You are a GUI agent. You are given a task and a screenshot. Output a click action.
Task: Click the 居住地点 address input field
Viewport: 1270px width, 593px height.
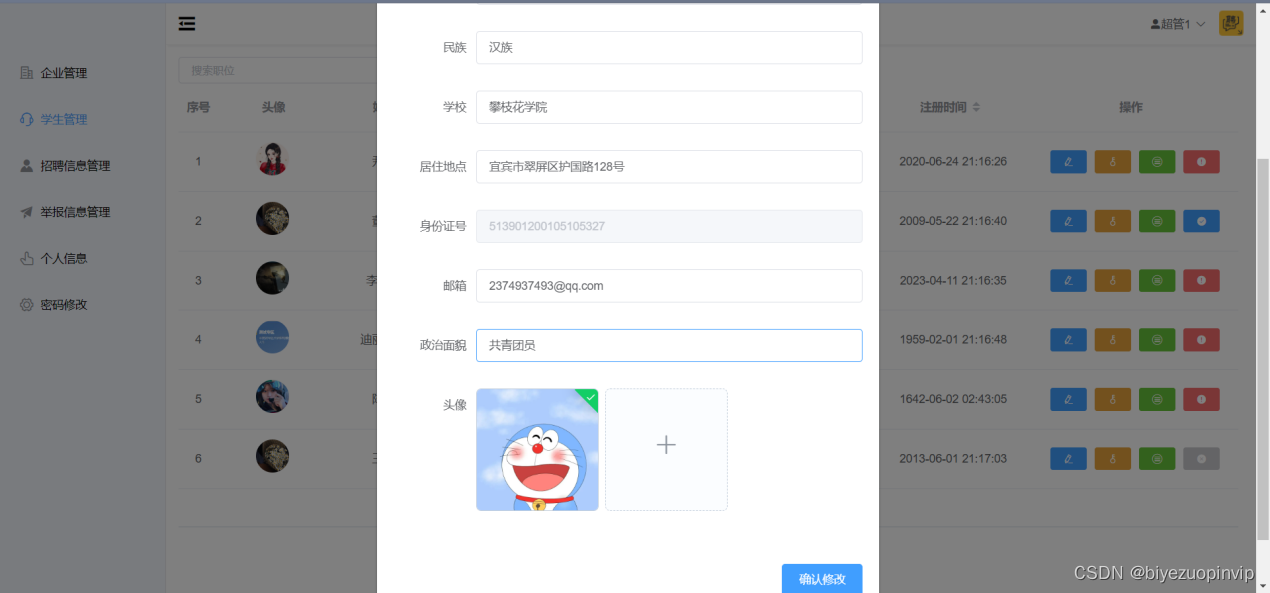tap(669, 167)
